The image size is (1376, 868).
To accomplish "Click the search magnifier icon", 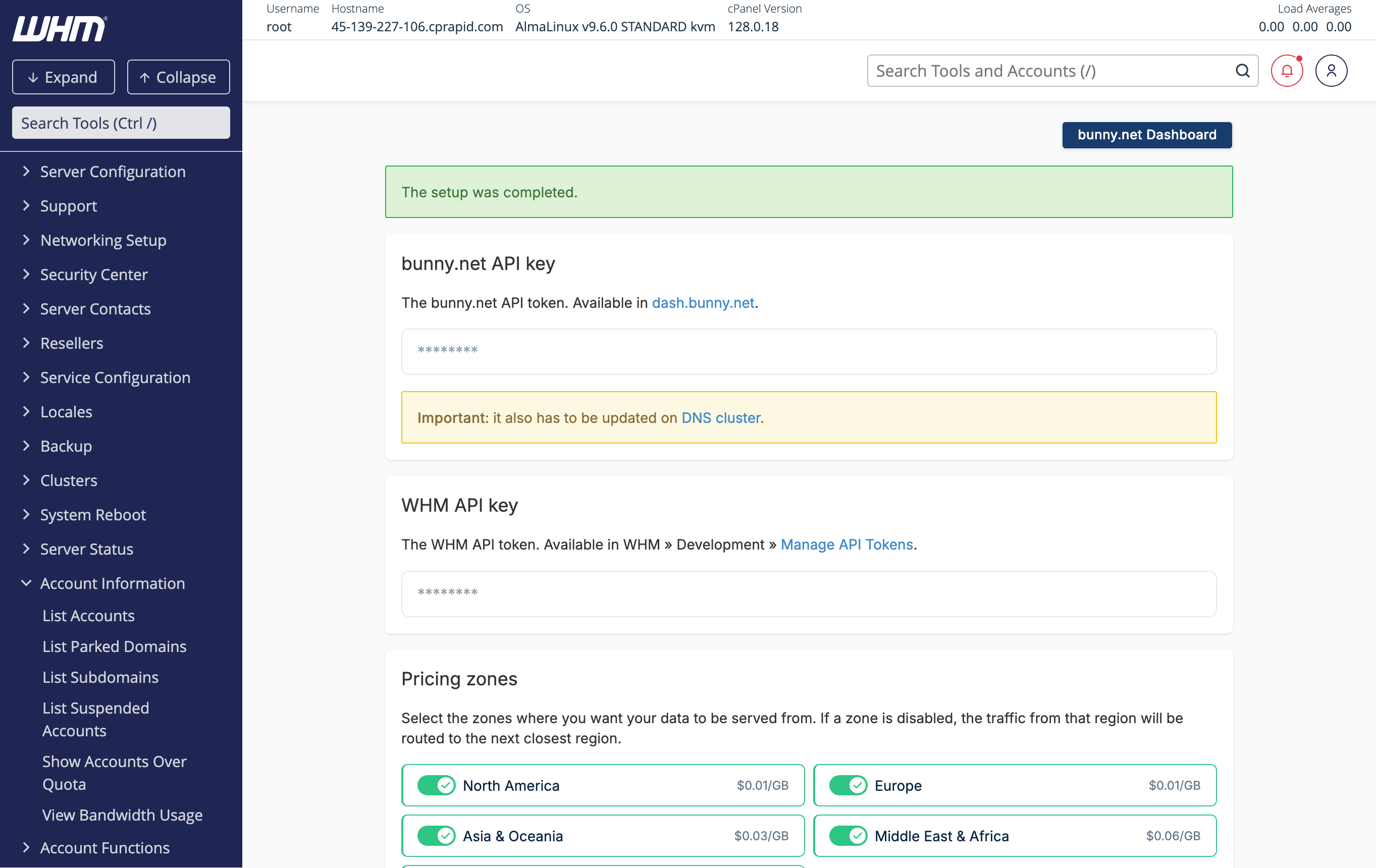I will [1242, 71].
